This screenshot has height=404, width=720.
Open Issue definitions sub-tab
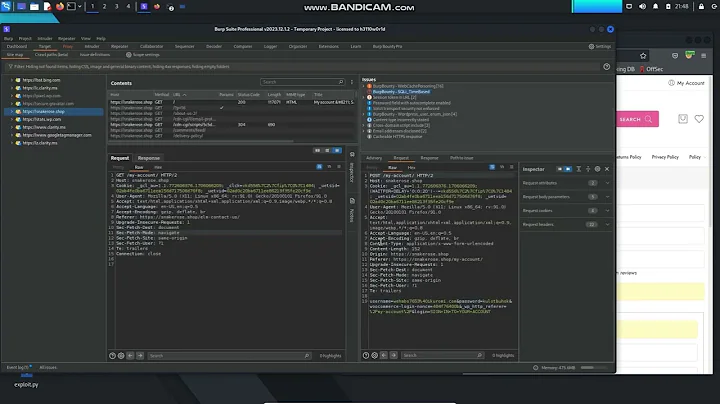tap(95, 55)
